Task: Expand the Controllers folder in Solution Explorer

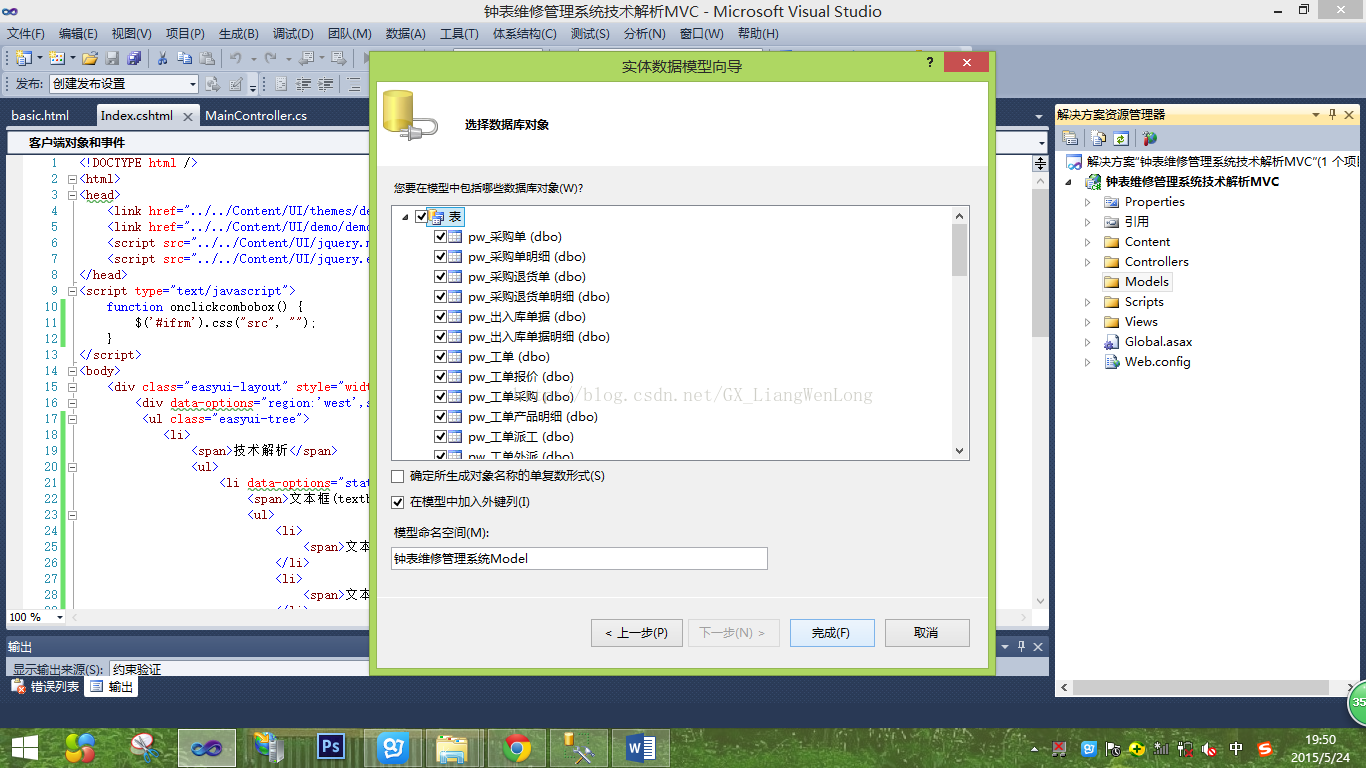Action: click(x=1088, y=262)
